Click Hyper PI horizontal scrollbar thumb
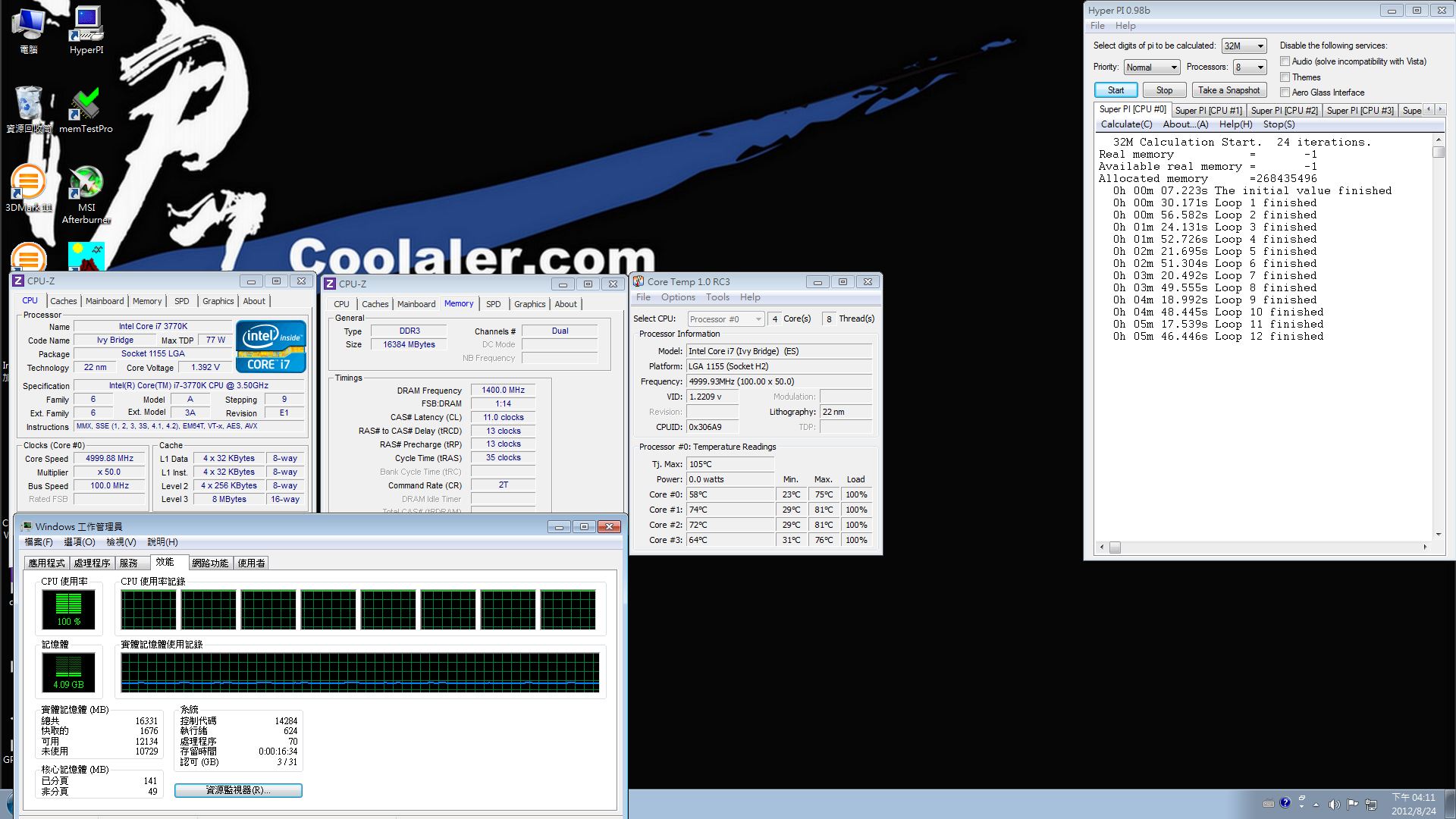The width and height of the screenshot is (1456, 819). pyautogui.click(x=1115, y=547)
